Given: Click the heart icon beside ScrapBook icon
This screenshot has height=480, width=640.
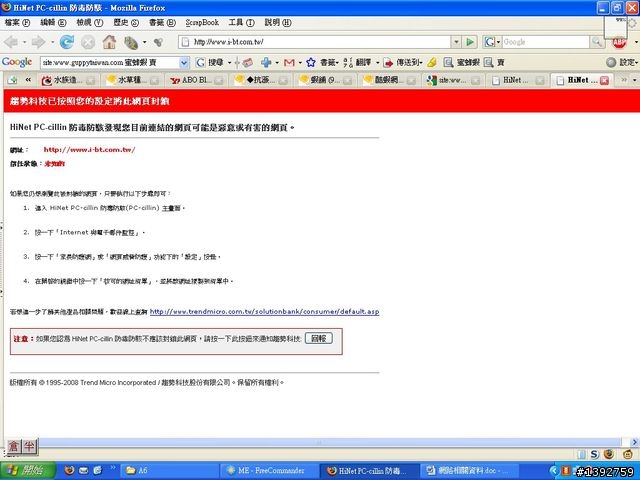Looking at the screenshot, I should (x=158, y=42).
